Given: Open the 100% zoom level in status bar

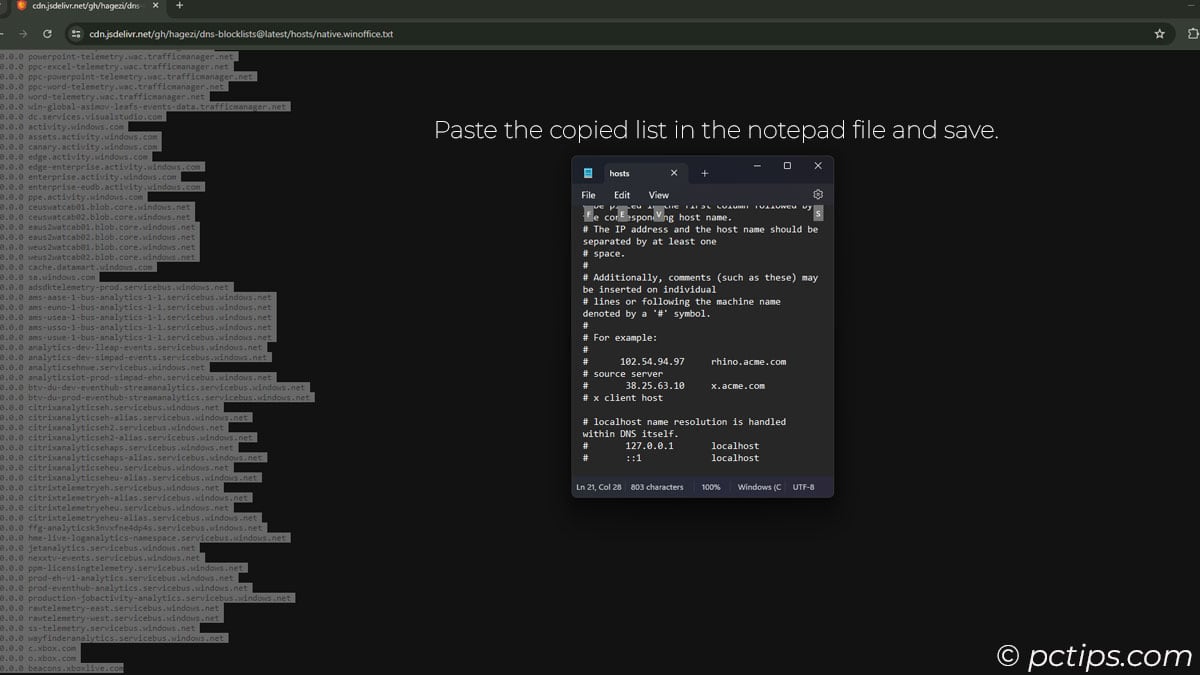Looking at the screenshot, I should point(711,487).
